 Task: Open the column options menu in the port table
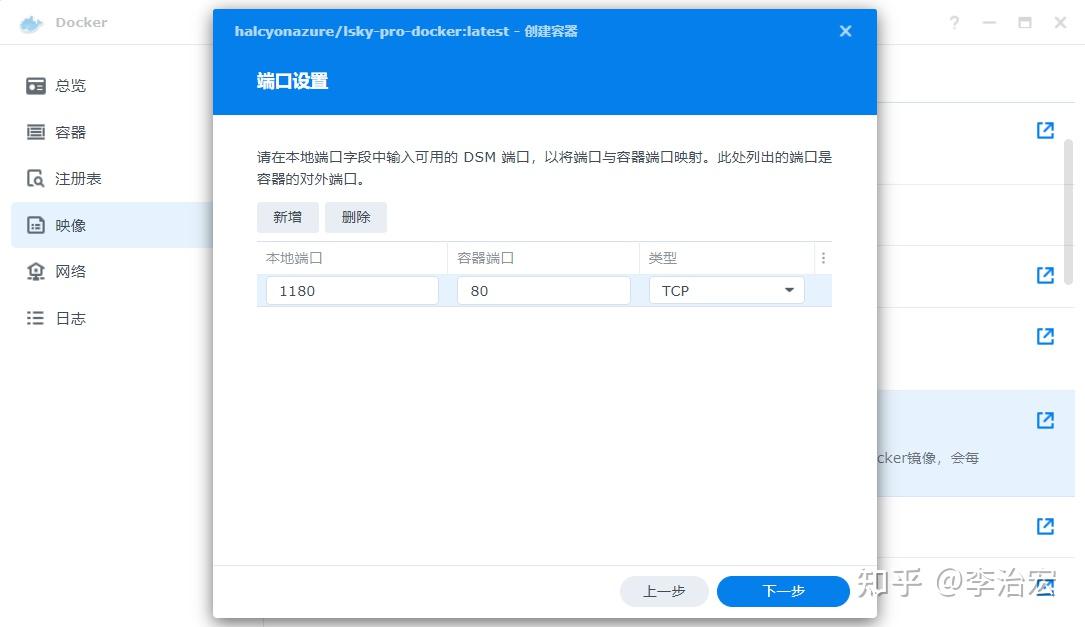[x=823, y=257]
